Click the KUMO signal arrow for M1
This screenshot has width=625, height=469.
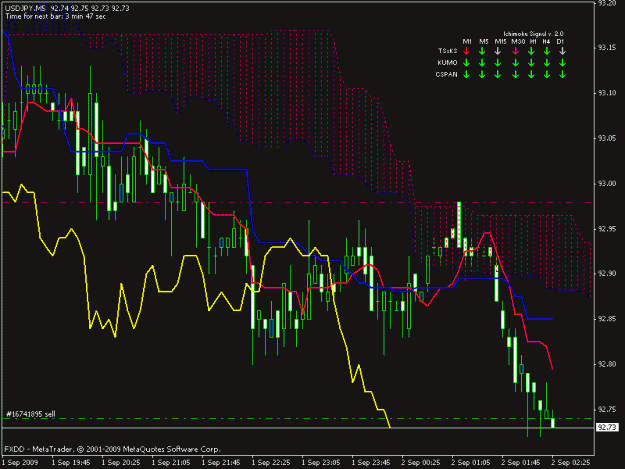point(467,63)
